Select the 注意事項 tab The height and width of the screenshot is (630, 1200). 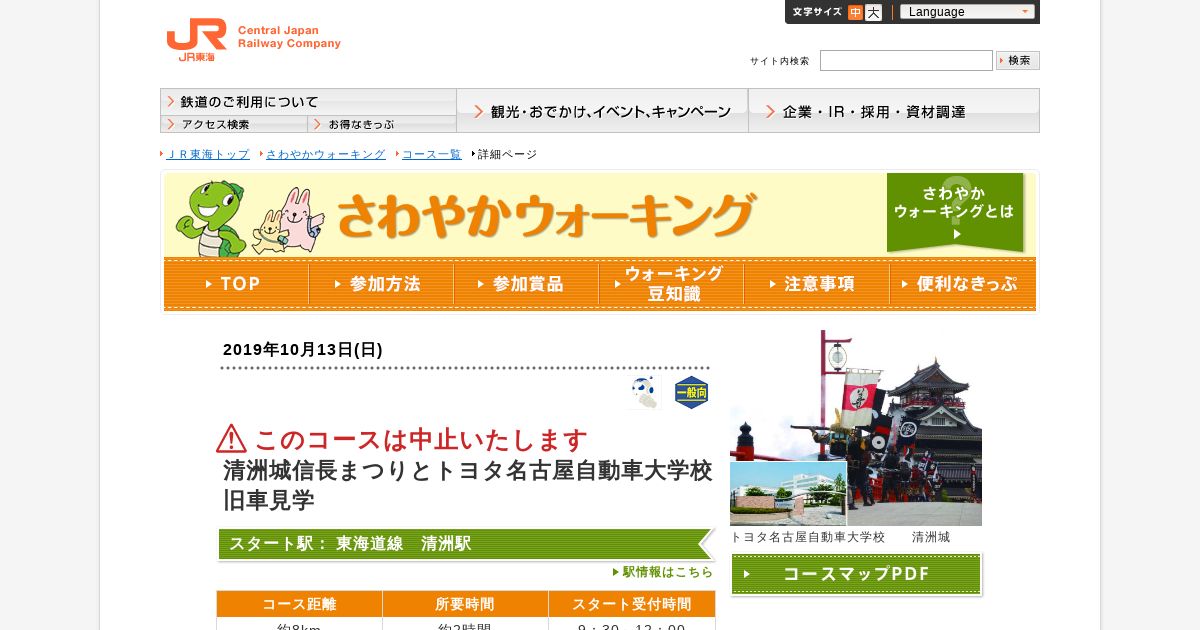(816, 284)
